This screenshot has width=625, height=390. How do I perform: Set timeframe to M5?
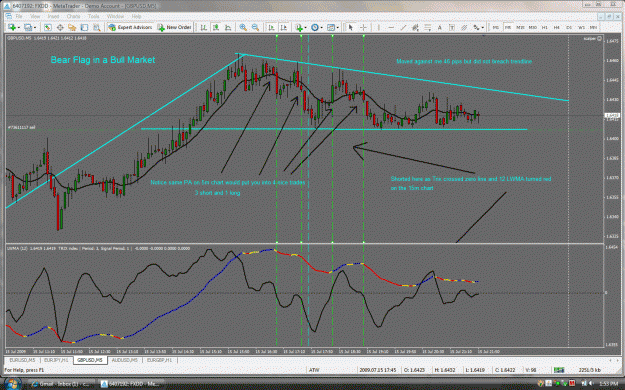click(508, 27)
